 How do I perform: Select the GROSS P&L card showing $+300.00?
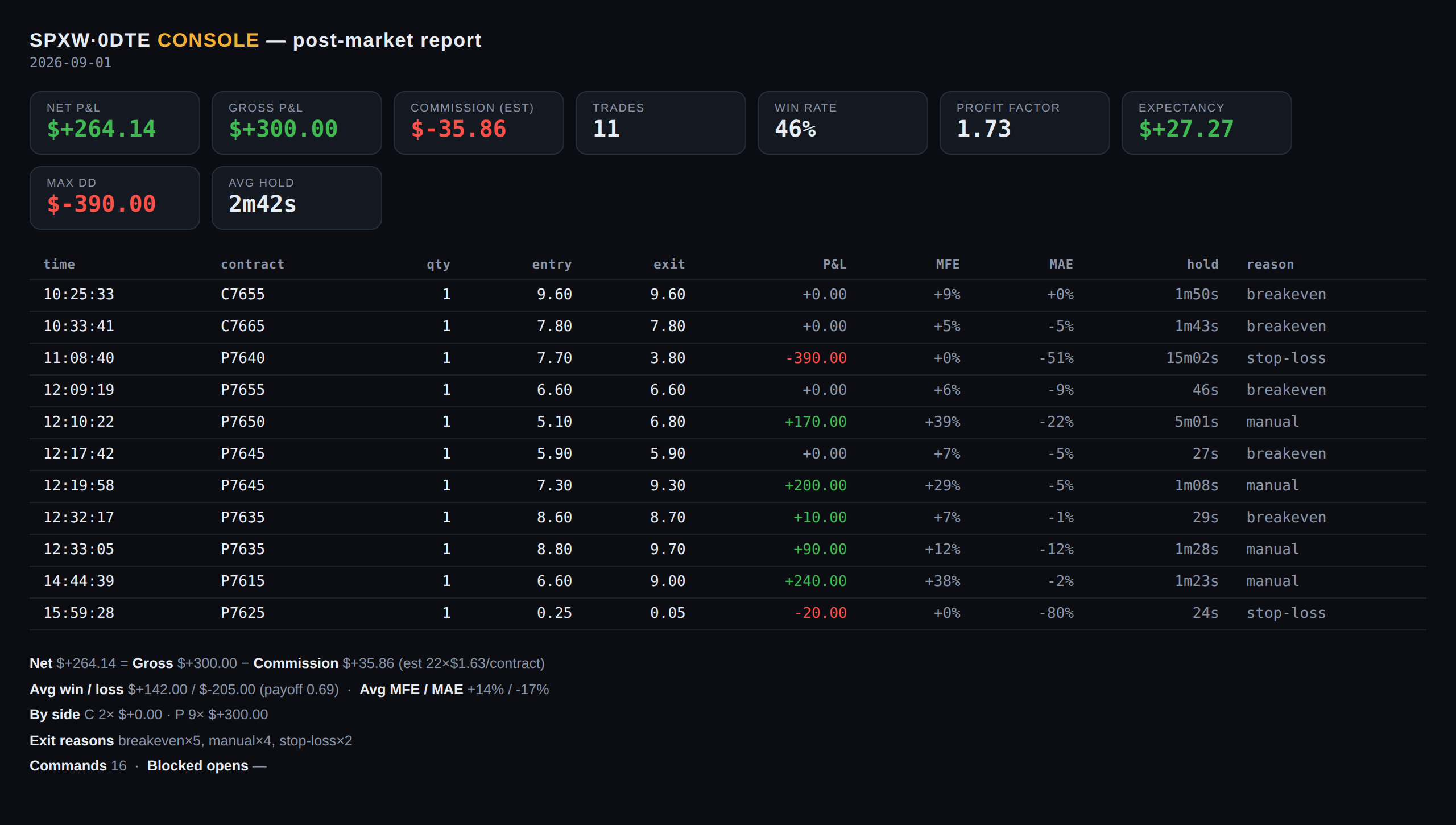pos(297,123)
